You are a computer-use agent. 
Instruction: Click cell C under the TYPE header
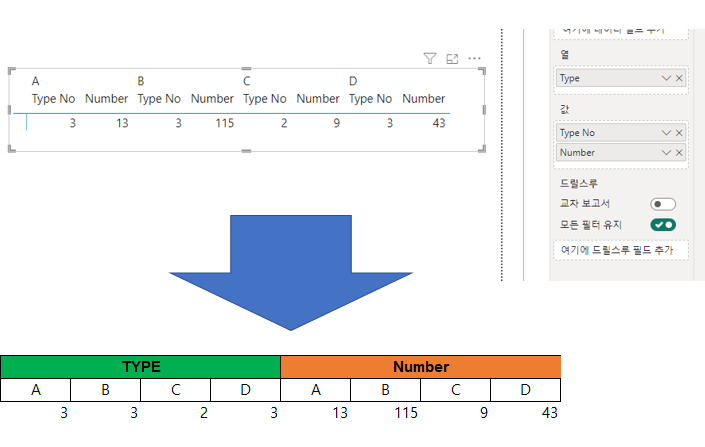click(175, 390)
